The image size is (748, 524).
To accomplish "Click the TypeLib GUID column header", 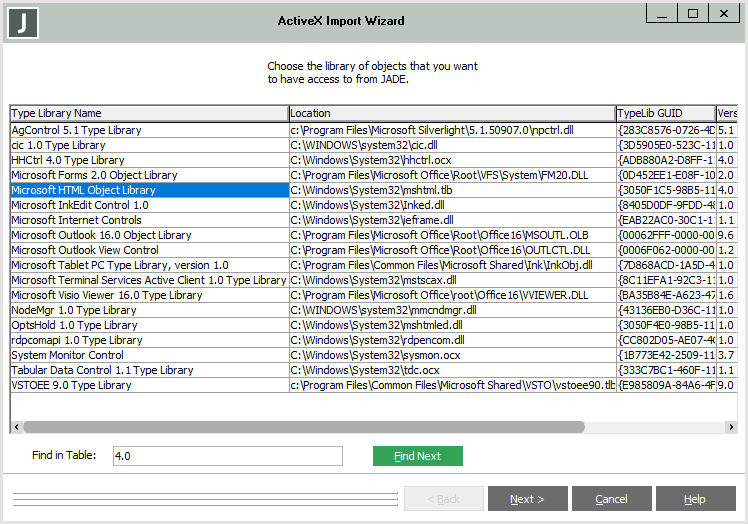I will [x=666, y=113].
